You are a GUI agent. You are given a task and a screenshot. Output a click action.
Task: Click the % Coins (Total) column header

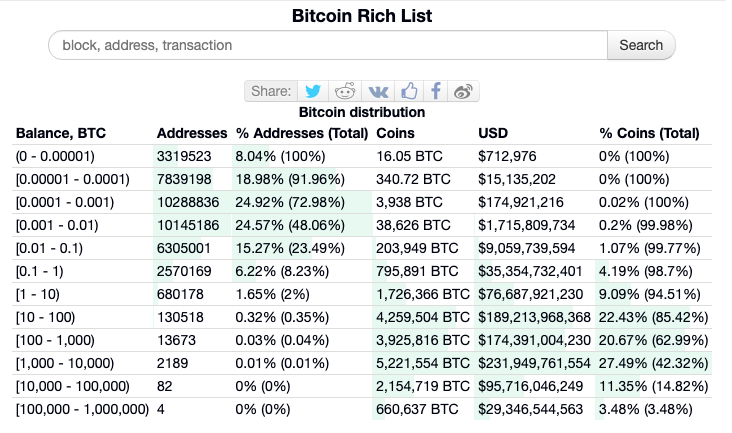(x=649, y=133)
